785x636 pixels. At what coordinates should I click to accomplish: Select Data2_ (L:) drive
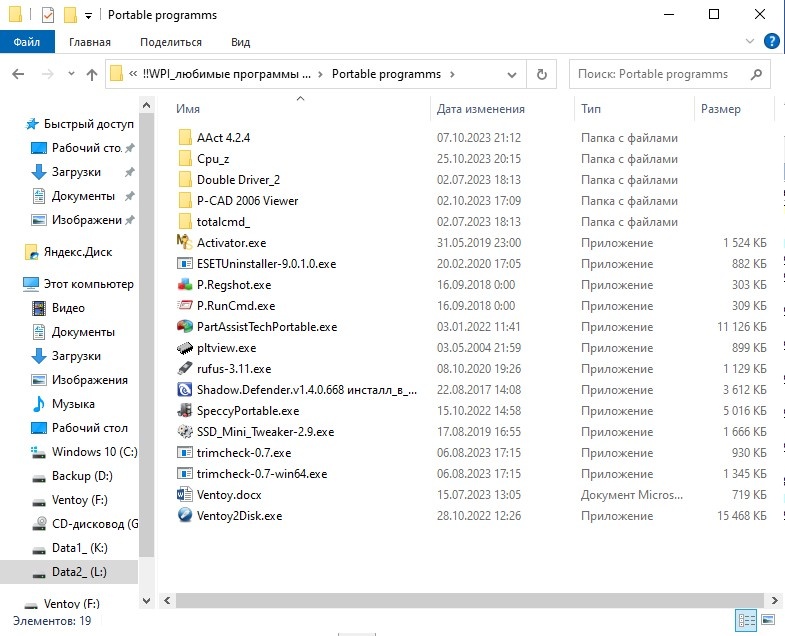[x=69, y=572]
